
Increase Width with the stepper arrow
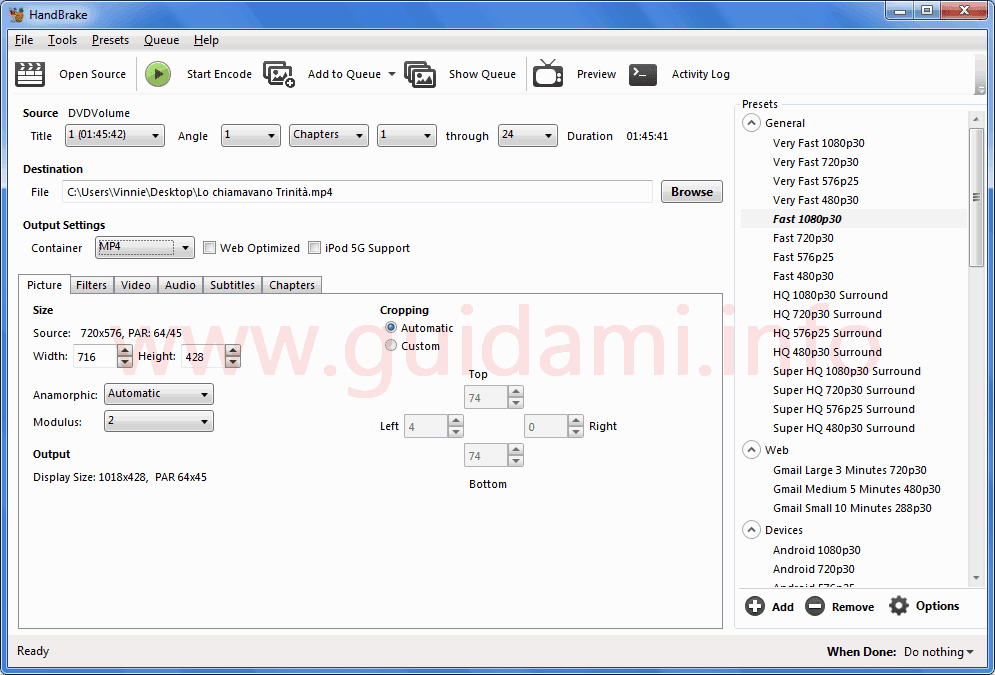pos(124,350)
